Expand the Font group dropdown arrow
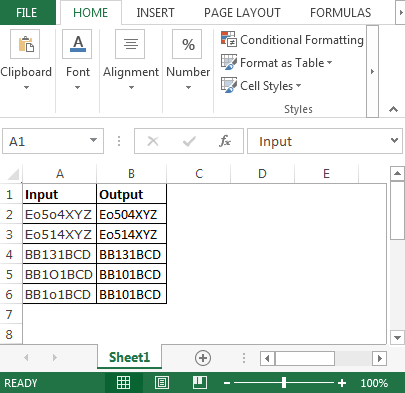Screen dimensions: 405x393 (77, 88)
